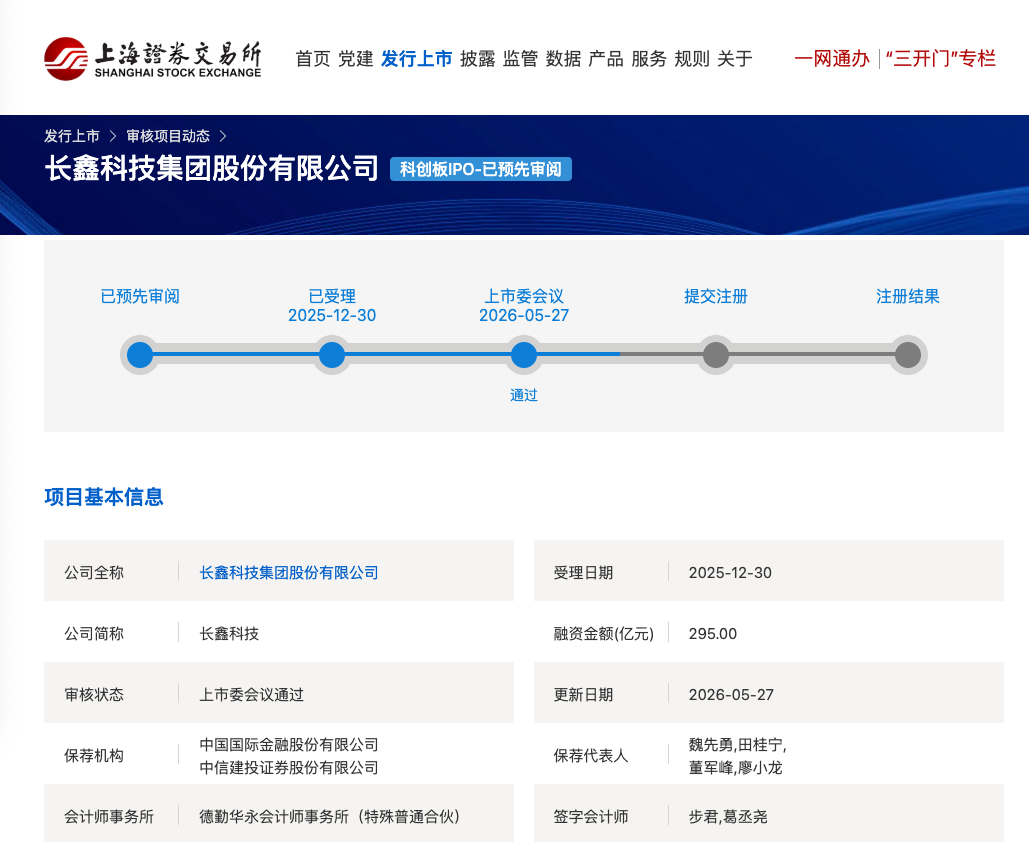Click the Shanghai Stock Exchange logo
The height and width of the screenshot is (842, 1029).
(x=152, y=59)
